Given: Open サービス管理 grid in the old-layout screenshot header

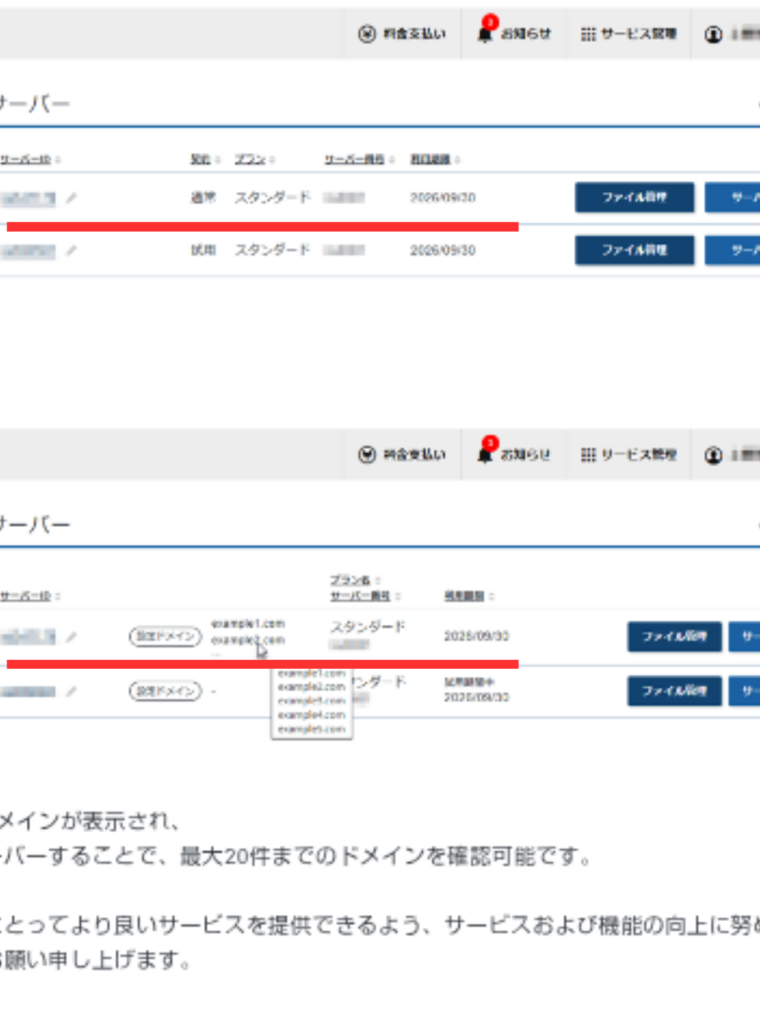Looking at the screenshot, I should click(629, 33).
